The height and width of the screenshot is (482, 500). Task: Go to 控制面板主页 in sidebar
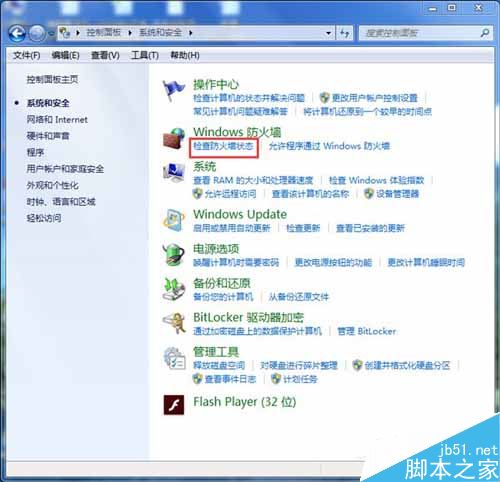tap(52, 79)
